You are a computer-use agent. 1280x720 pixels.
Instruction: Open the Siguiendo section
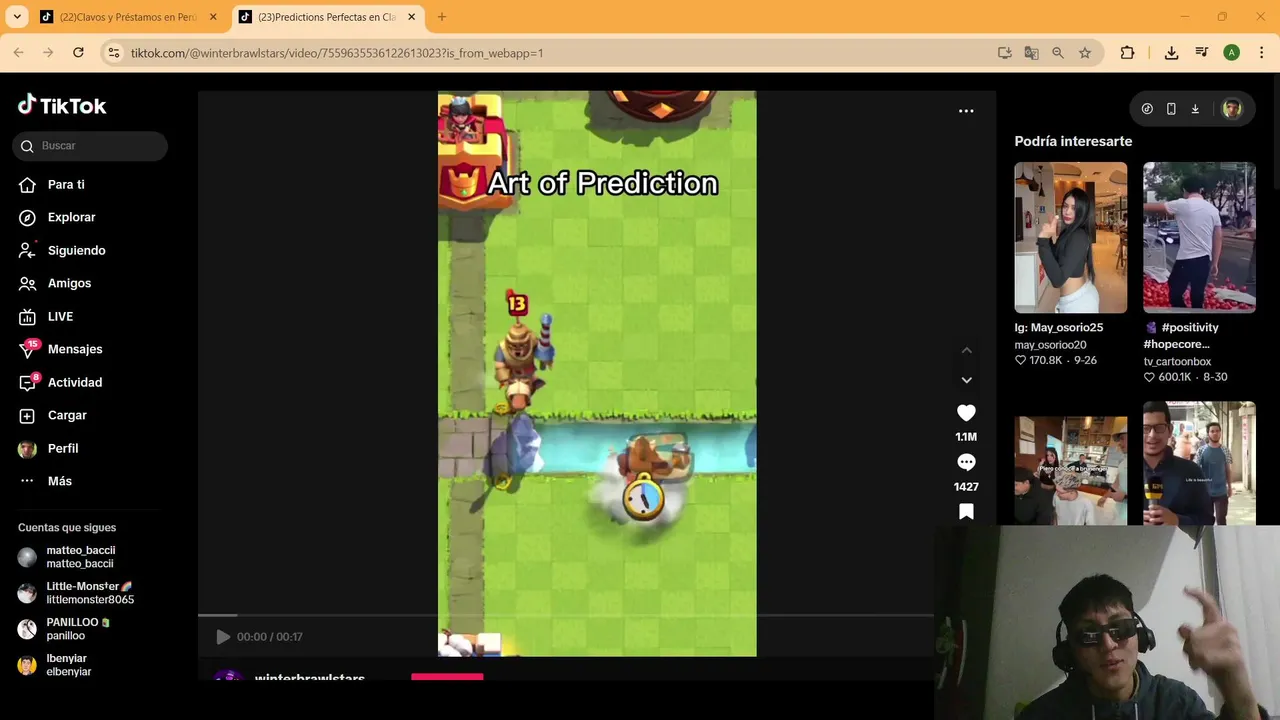pos(76,250)
